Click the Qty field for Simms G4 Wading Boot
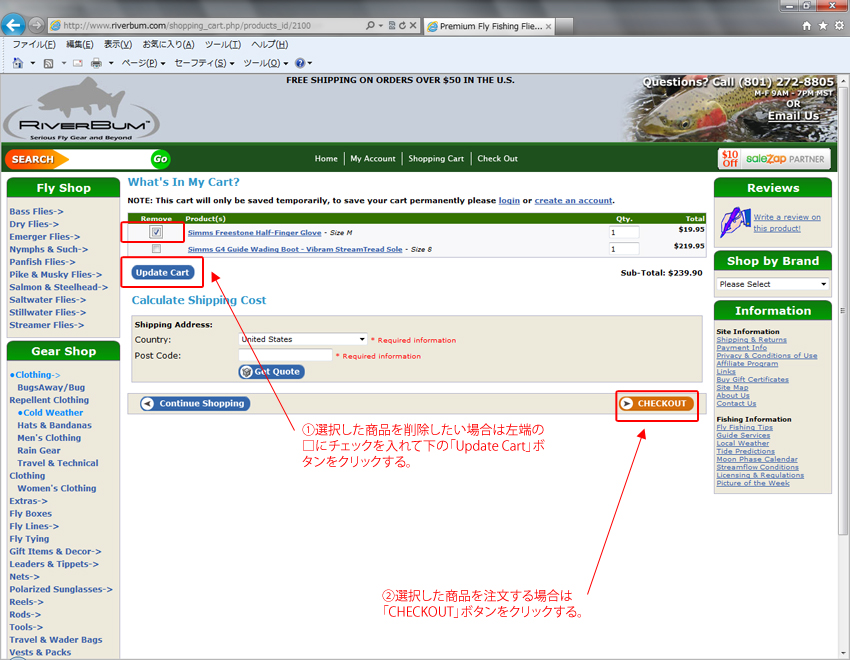 623,249
